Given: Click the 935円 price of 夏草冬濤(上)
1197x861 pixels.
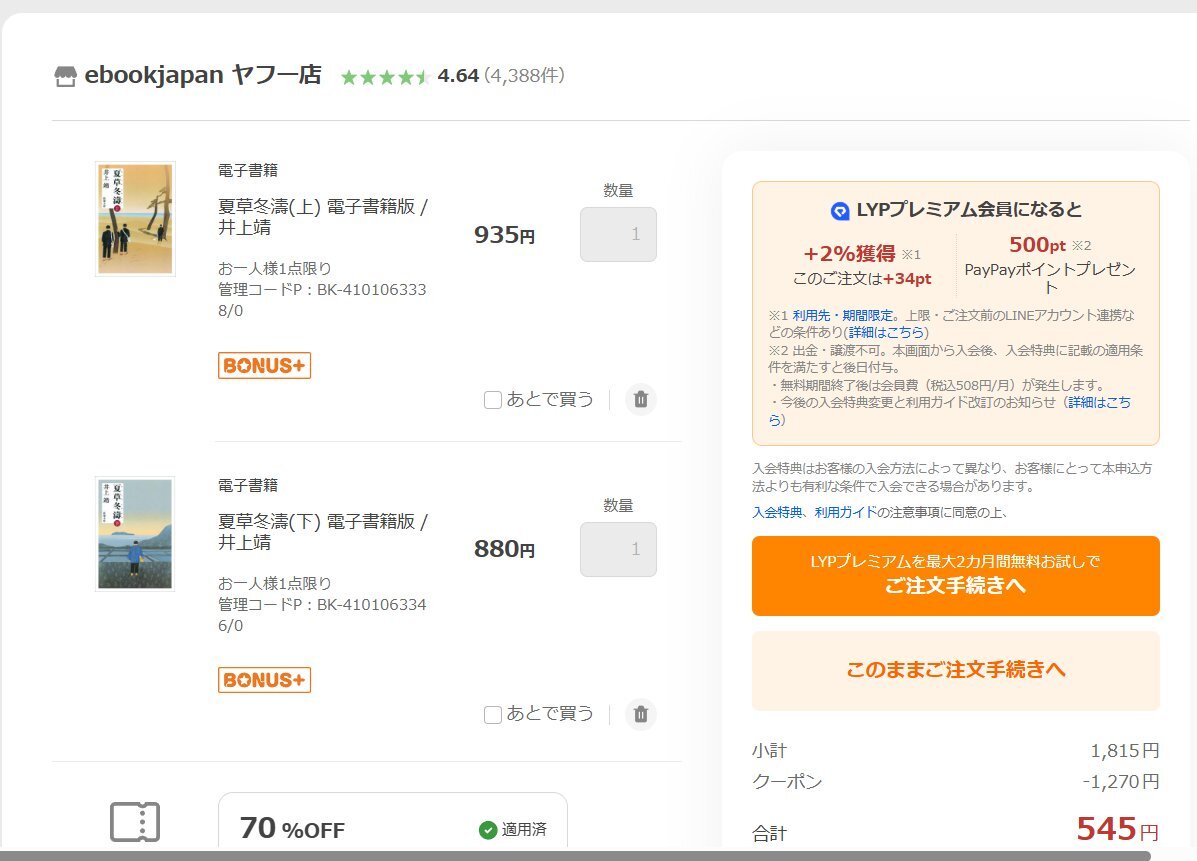Looking at the screenshot, I should pos(505,235).
